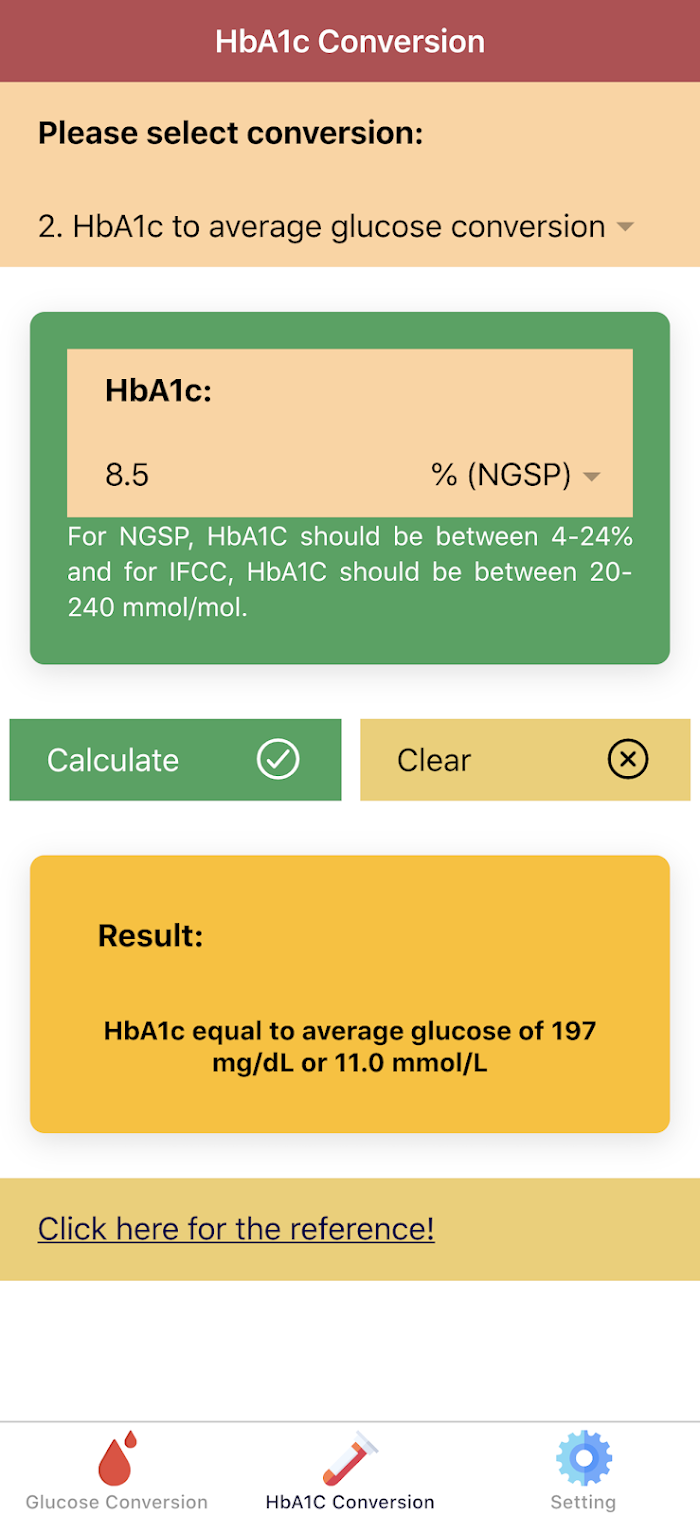Click the X circle icon on Clear

(628, 760)
